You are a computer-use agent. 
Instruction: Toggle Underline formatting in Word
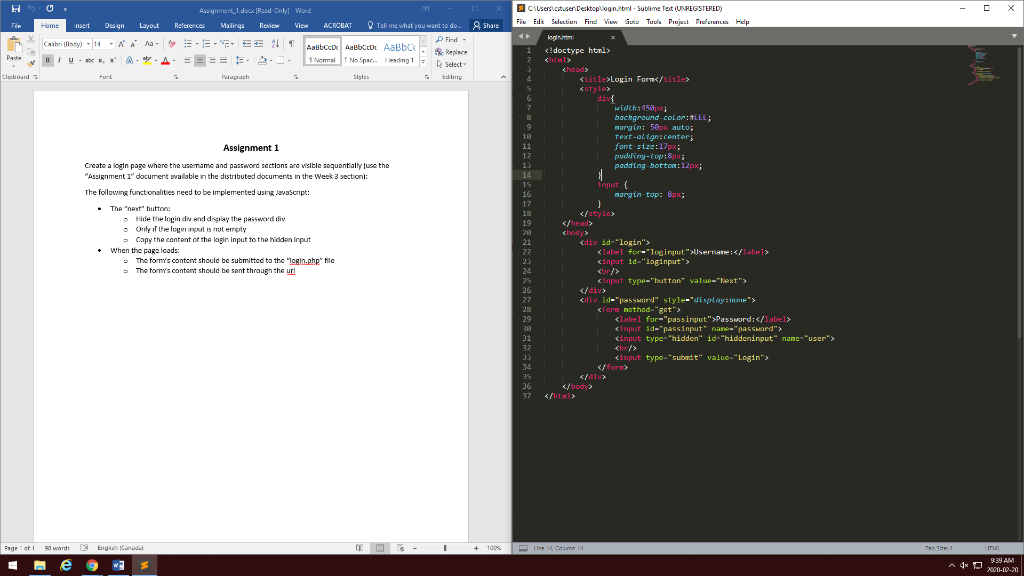[71, 61]
